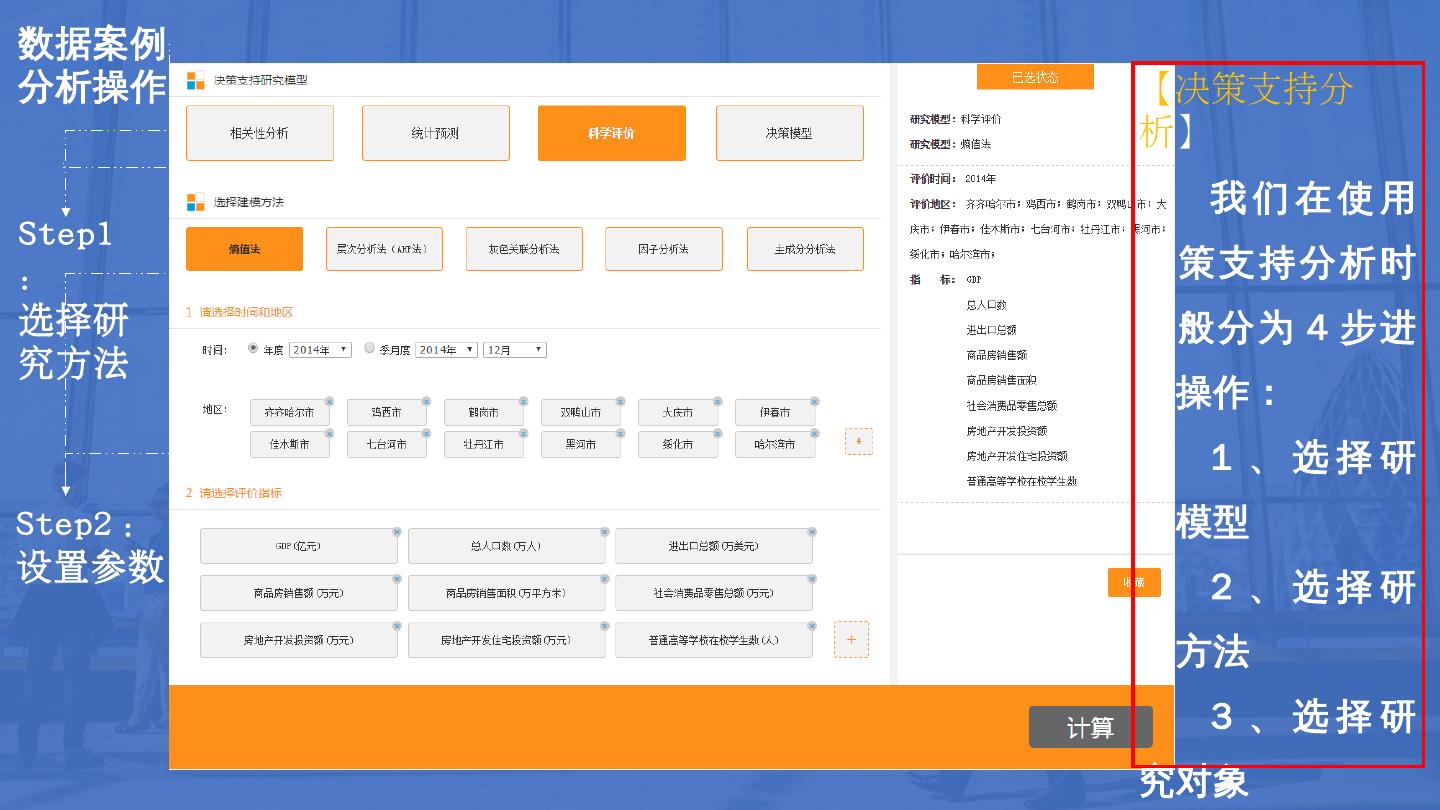The image size is (1440, 810).
Task: Delete 普通高等学校在校学生数 indicator via x icon
Action: tap(811, 626)
